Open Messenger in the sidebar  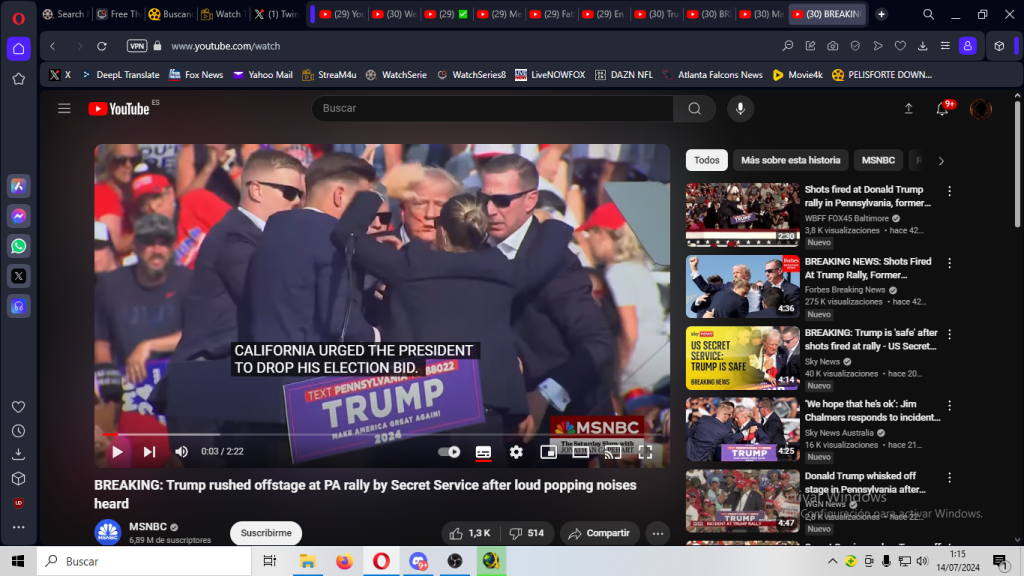18,216
